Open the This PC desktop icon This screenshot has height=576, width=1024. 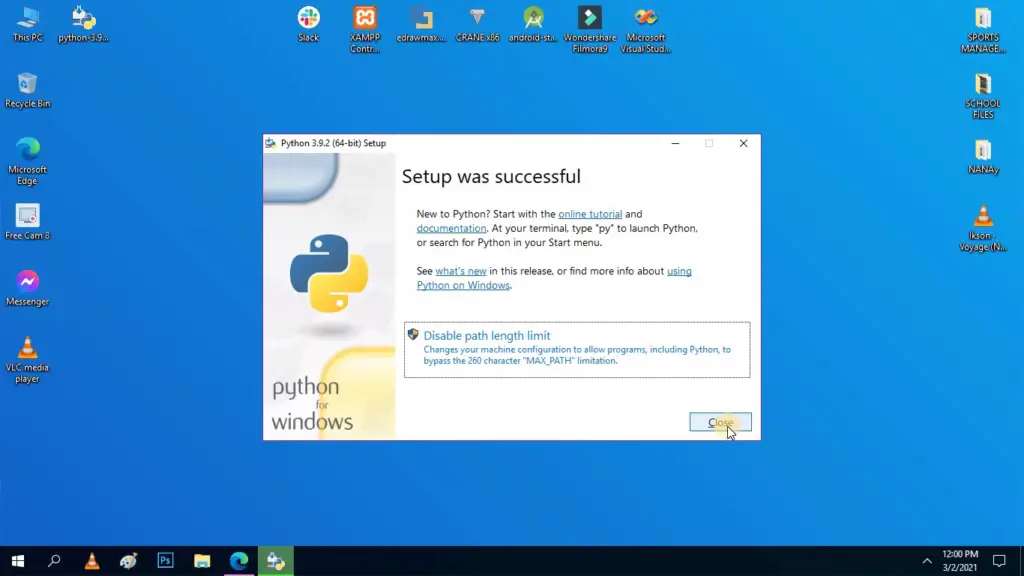pos(27,24)
